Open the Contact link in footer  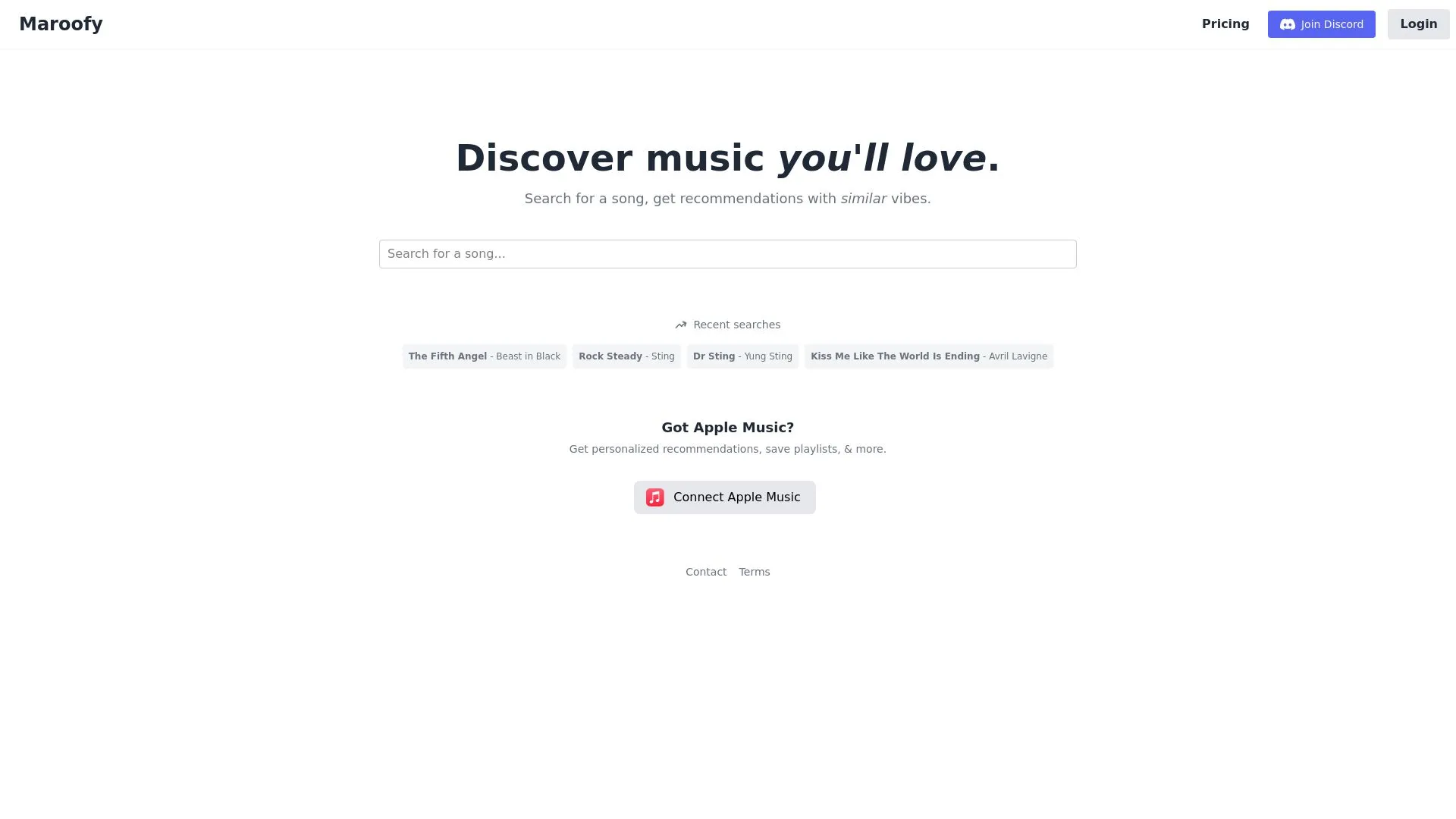(x=706, y=572)
